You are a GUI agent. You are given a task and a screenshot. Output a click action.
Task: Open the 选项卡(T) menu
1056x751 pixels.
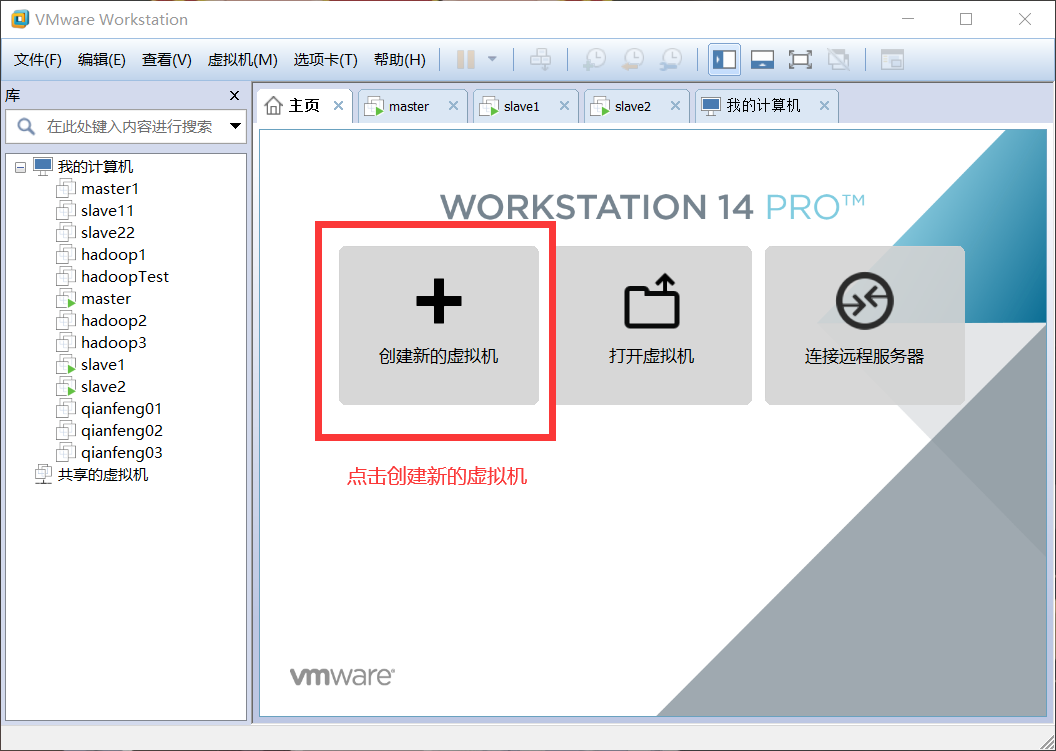[x=325, y=60]
